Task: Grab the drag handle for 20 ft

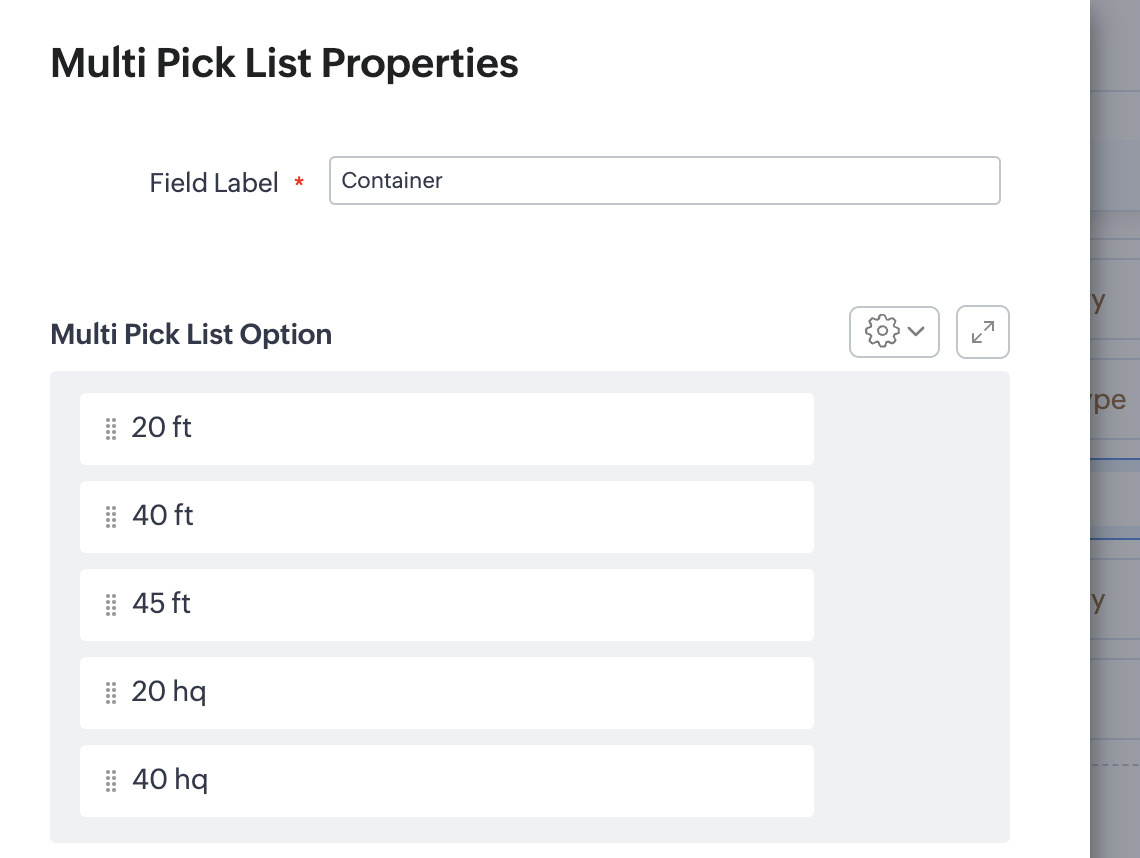Action: tap(111, 429)
